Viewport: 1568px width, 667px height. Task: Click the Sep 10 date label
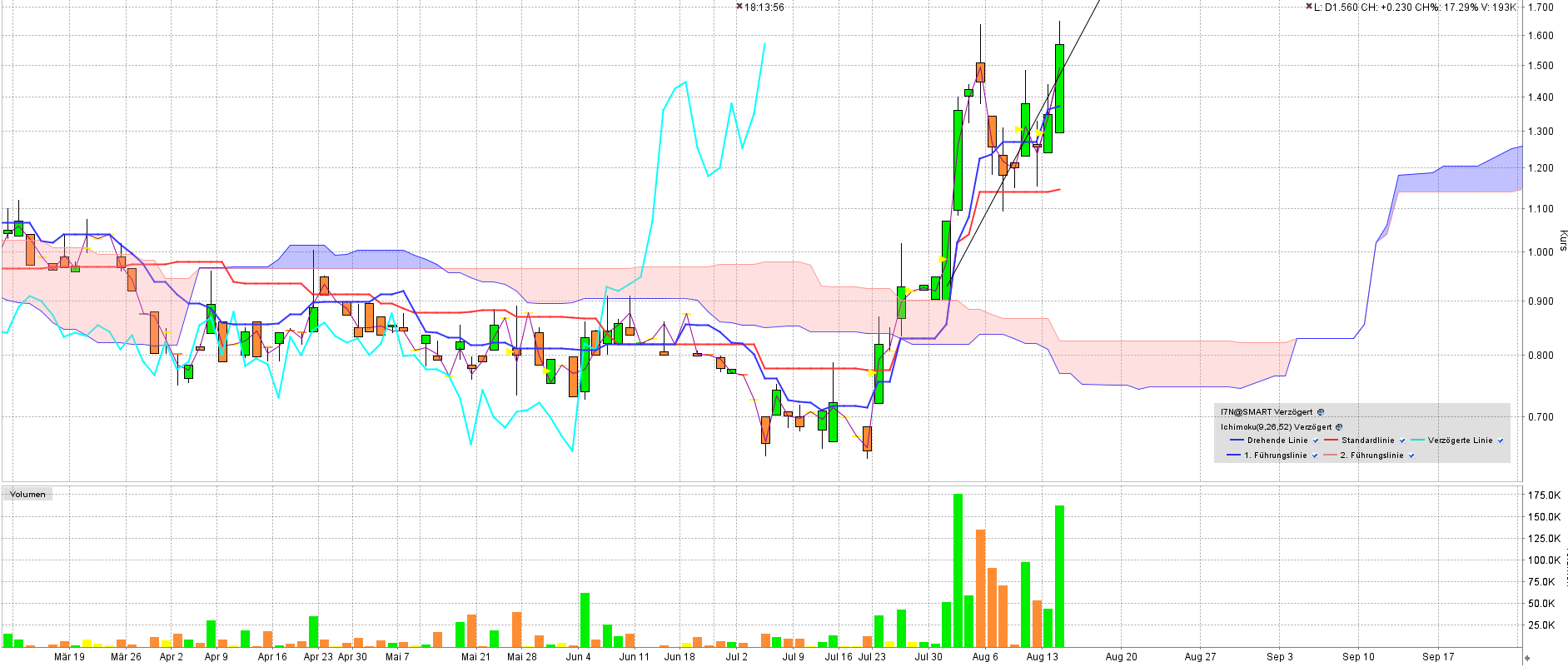click(x=1358, y=657)
